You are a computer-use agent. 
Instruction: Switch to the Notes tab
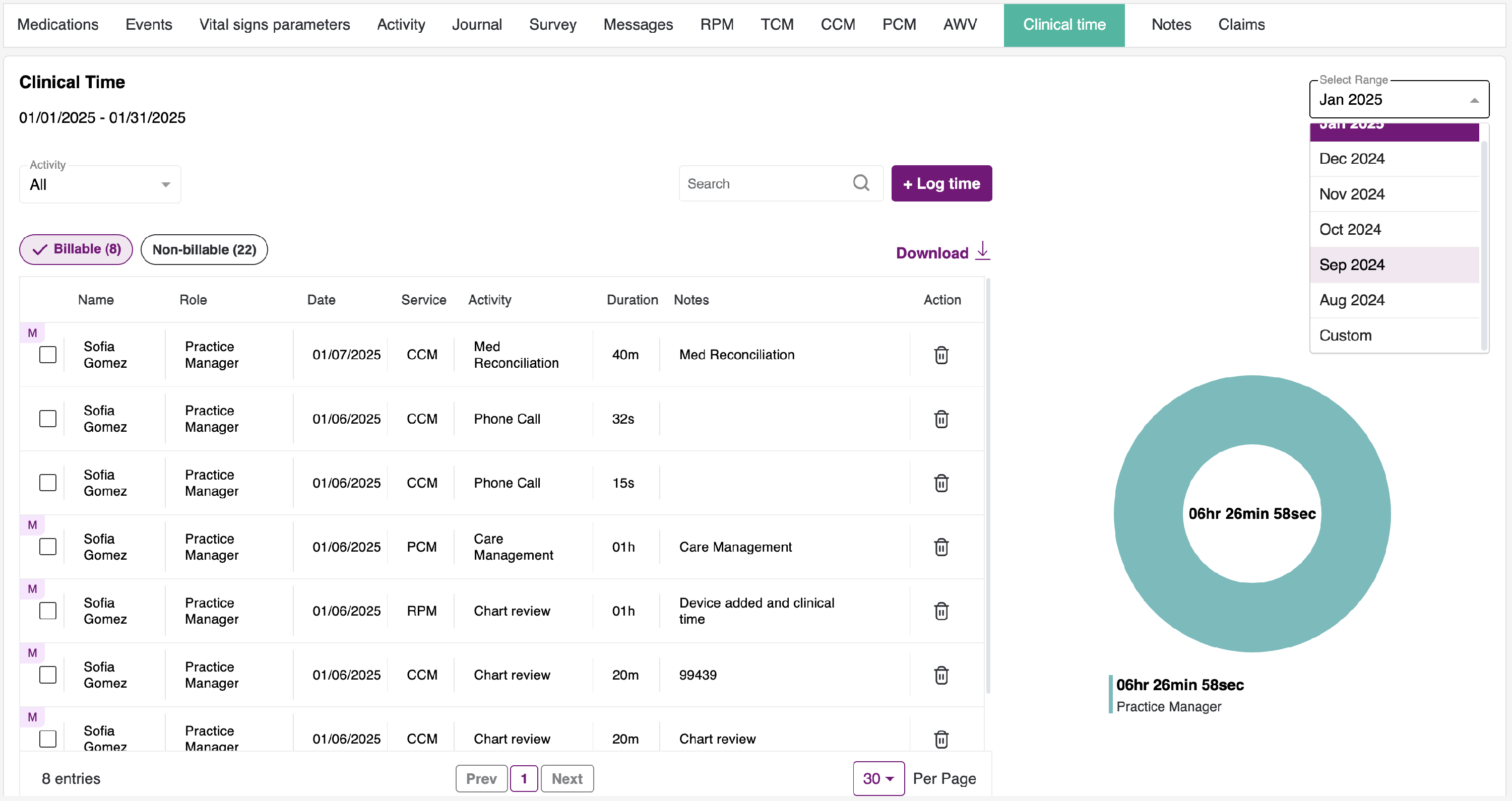1170,25
